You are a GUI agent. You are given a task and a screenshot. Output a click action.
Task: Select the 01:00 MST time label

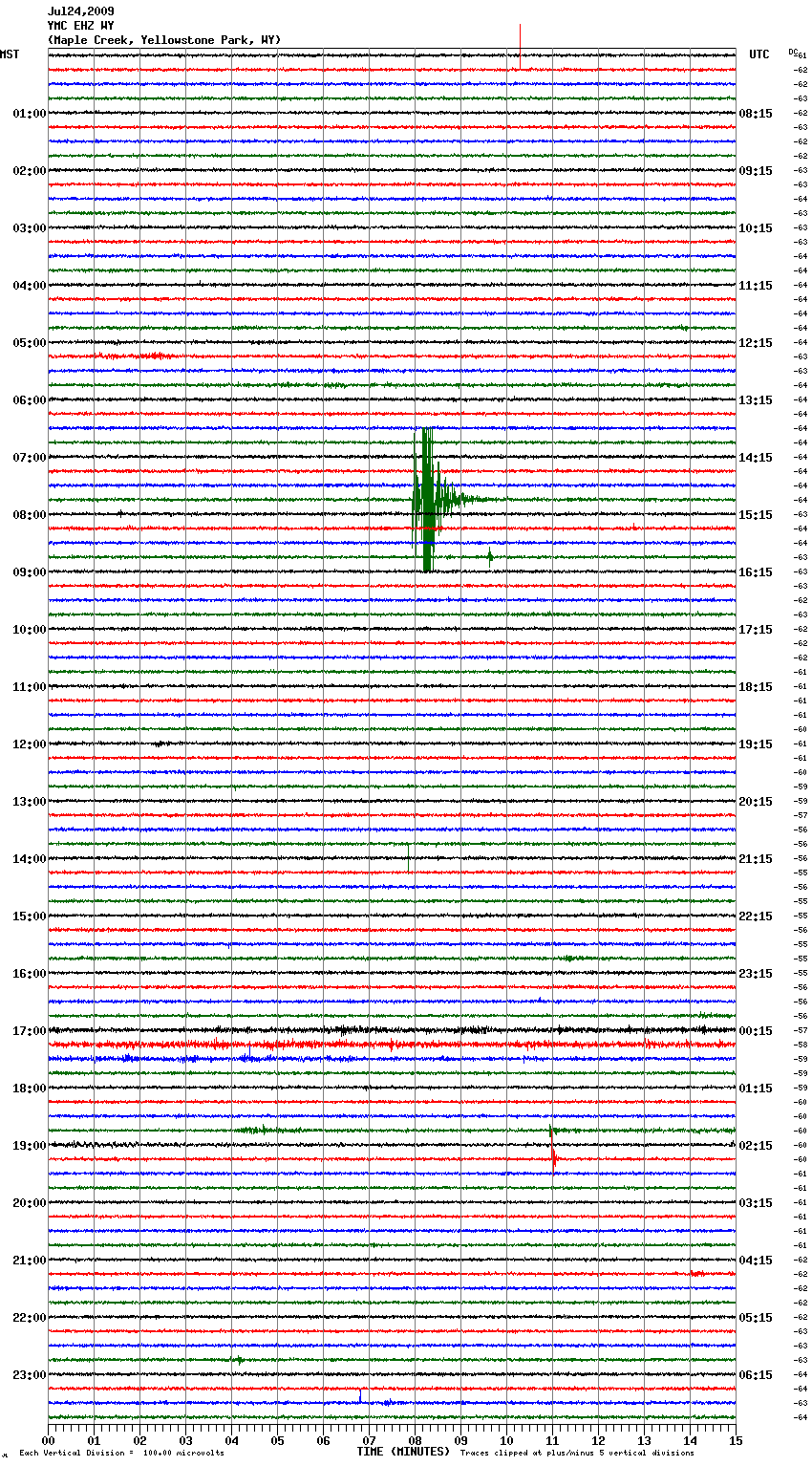pyautogui.click(x=30, y=114)
